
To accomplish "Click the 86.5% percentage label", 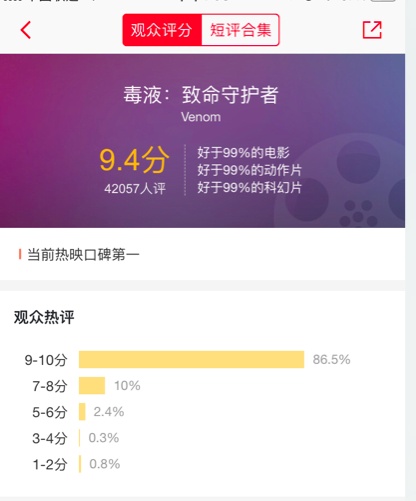I will 331,359.
